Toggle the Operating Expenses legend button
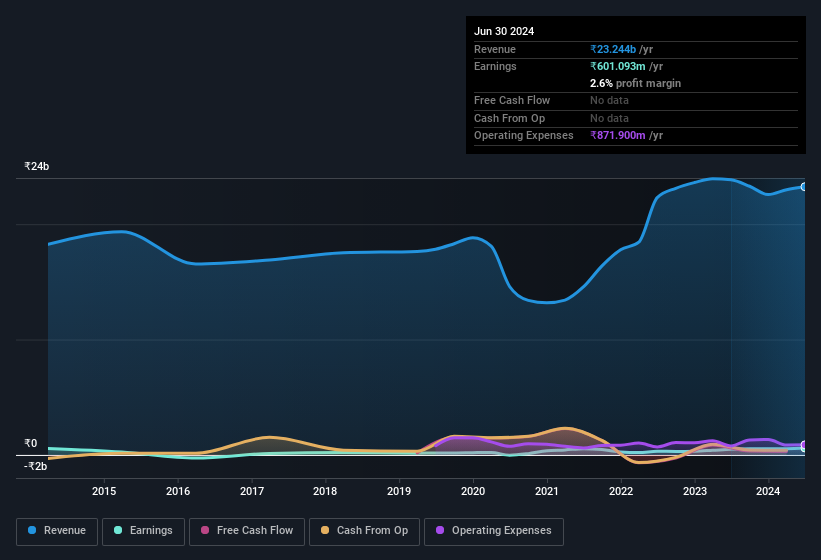Screen dimensions: 821x560 pyautogui.click(x=494, y=531)
